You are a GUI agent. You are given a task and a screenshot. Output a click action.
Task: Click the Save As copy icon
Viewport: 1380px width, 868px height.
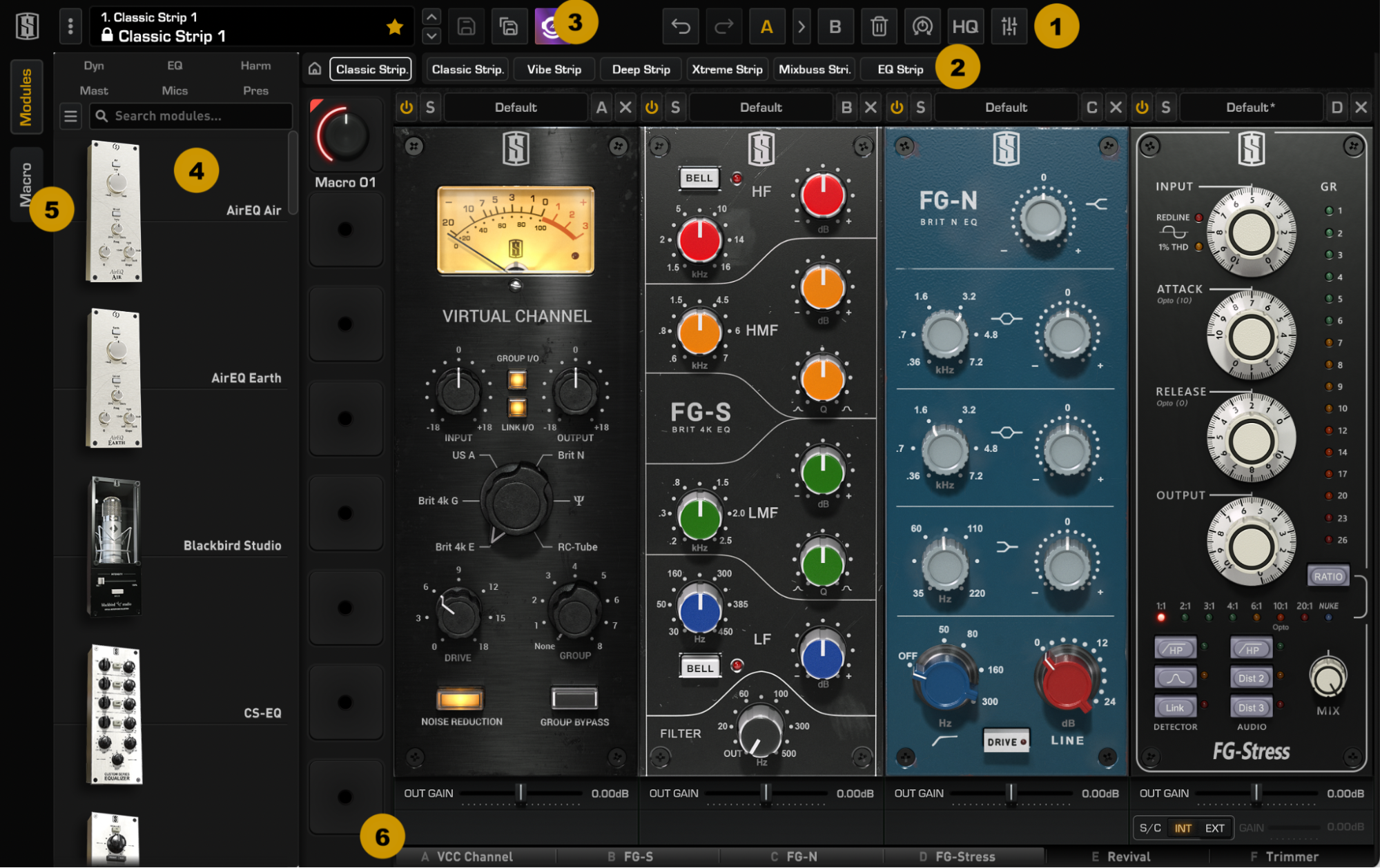click(x=509, y=27)
